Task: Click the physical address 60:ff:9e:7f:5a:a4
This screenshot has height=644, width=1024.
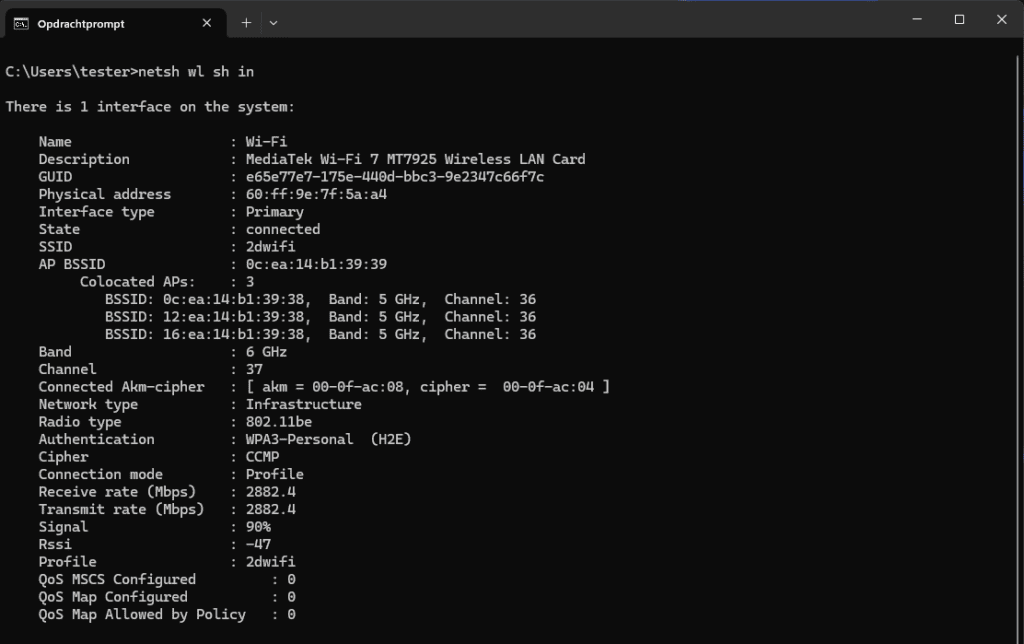Action: (316, 194)
